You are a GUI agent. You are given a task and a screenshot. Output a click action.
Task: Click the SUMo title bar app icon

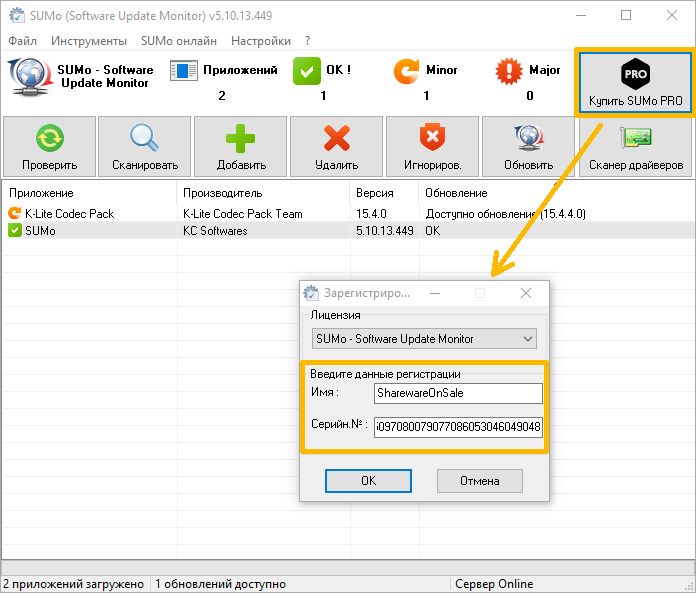pyautogui.click(x=17, y=16)
